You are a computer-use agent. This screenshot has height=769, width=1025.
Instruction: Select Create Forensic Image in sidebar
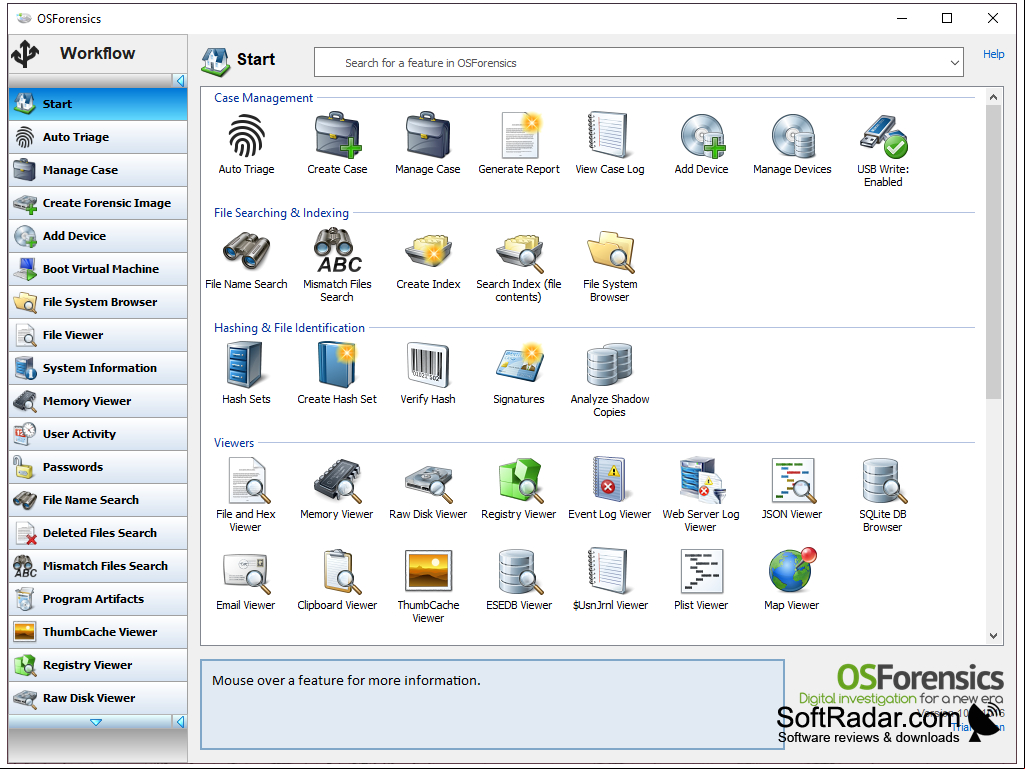(x=98, y=203)
